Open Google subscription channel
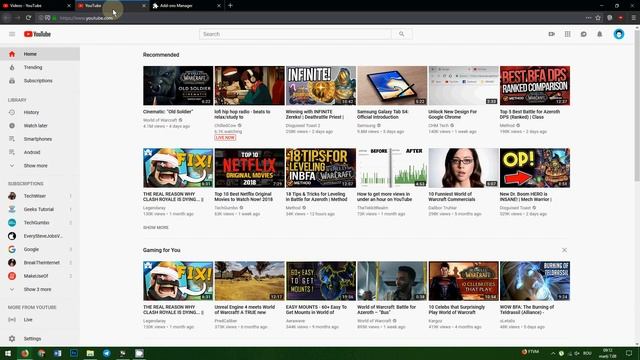640x360 pixels. click(x=40, y=249)
